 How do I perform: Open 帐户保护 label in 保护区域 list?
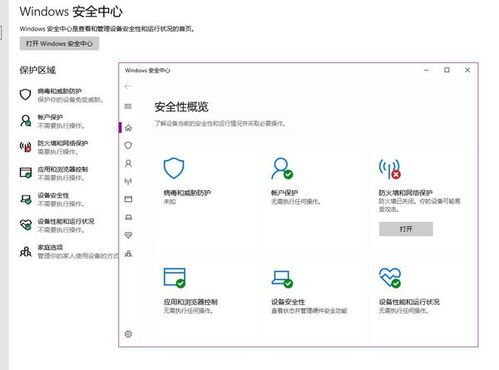pyautogui.click(x=50, y=117)
